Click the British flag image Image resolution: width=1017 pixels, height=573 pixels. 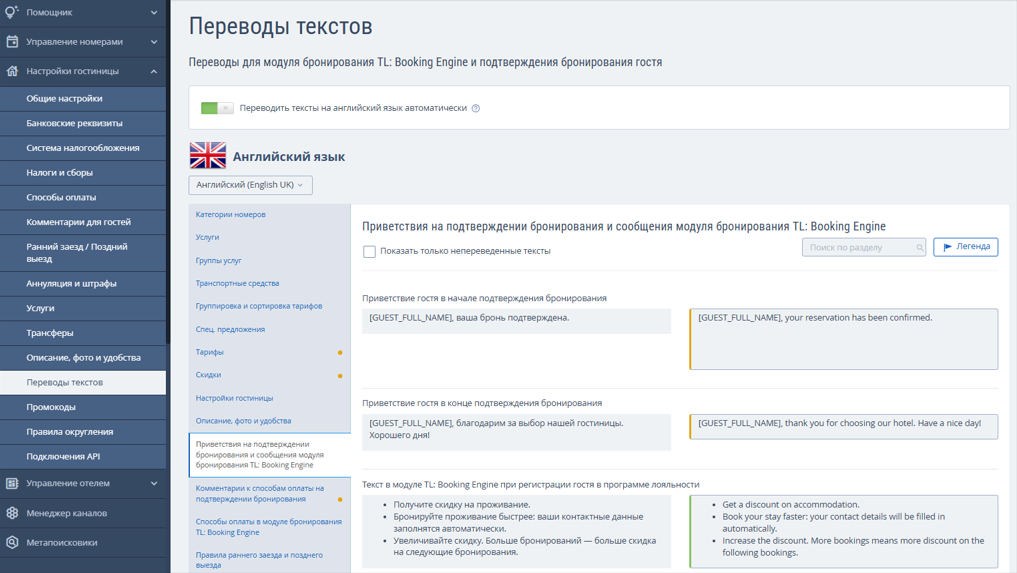click(208, 156)
